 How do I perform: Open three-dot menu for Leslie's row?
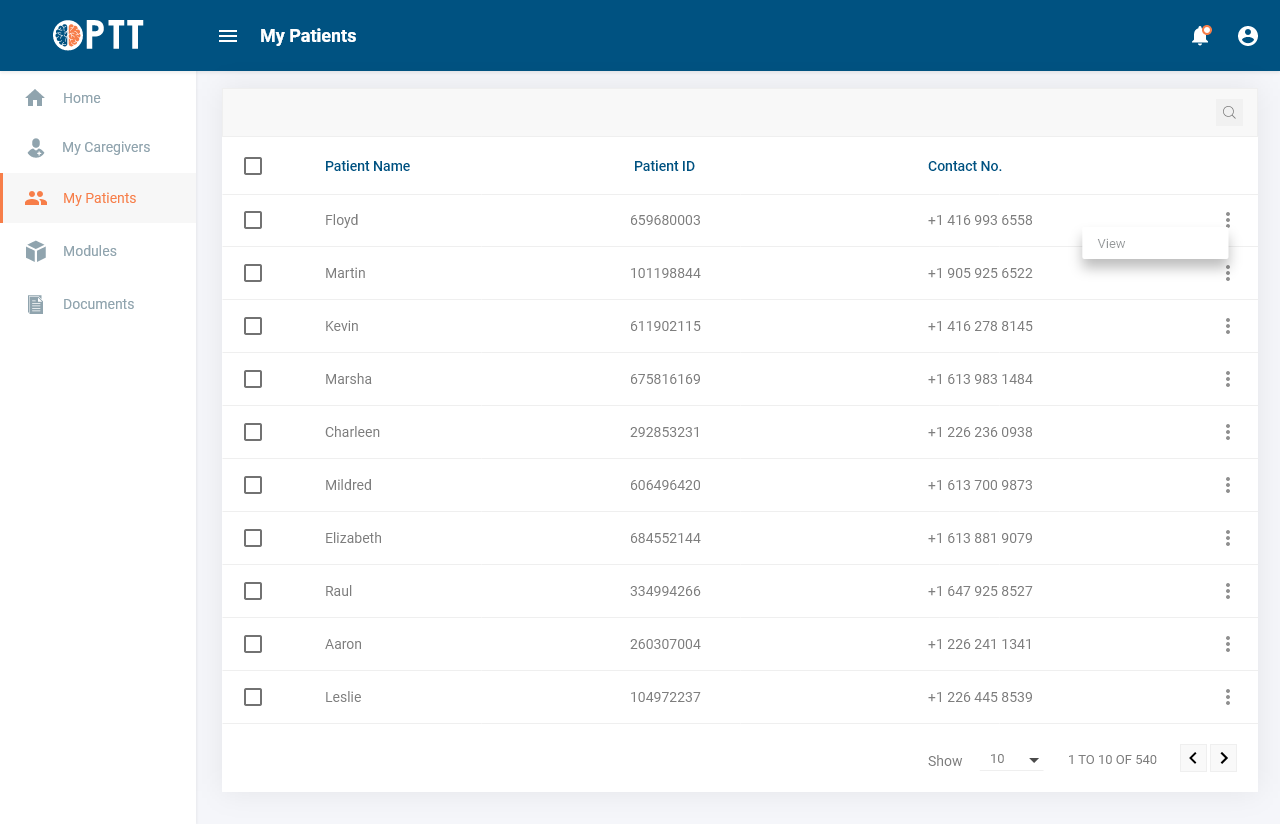[1228, 697]
